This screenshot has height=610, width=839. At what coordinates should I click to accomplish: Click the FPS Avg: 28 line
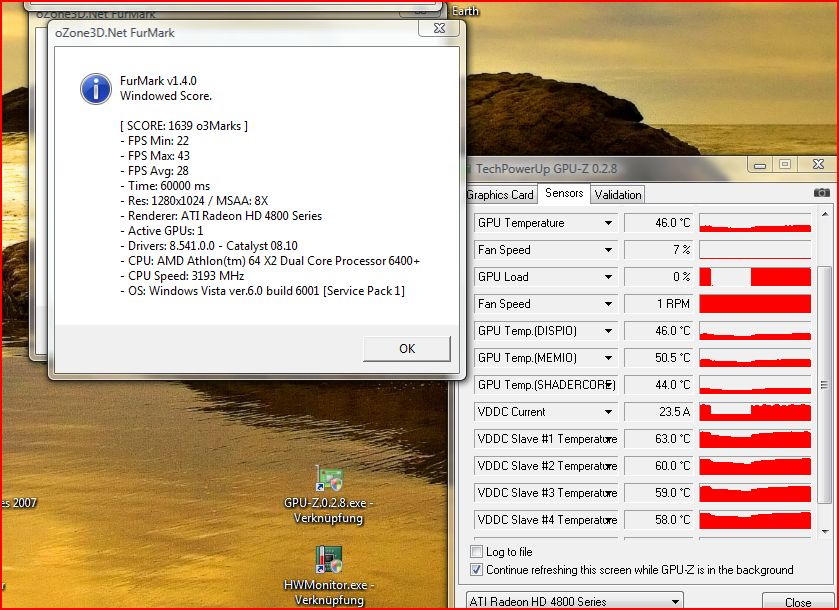(155, 171)
